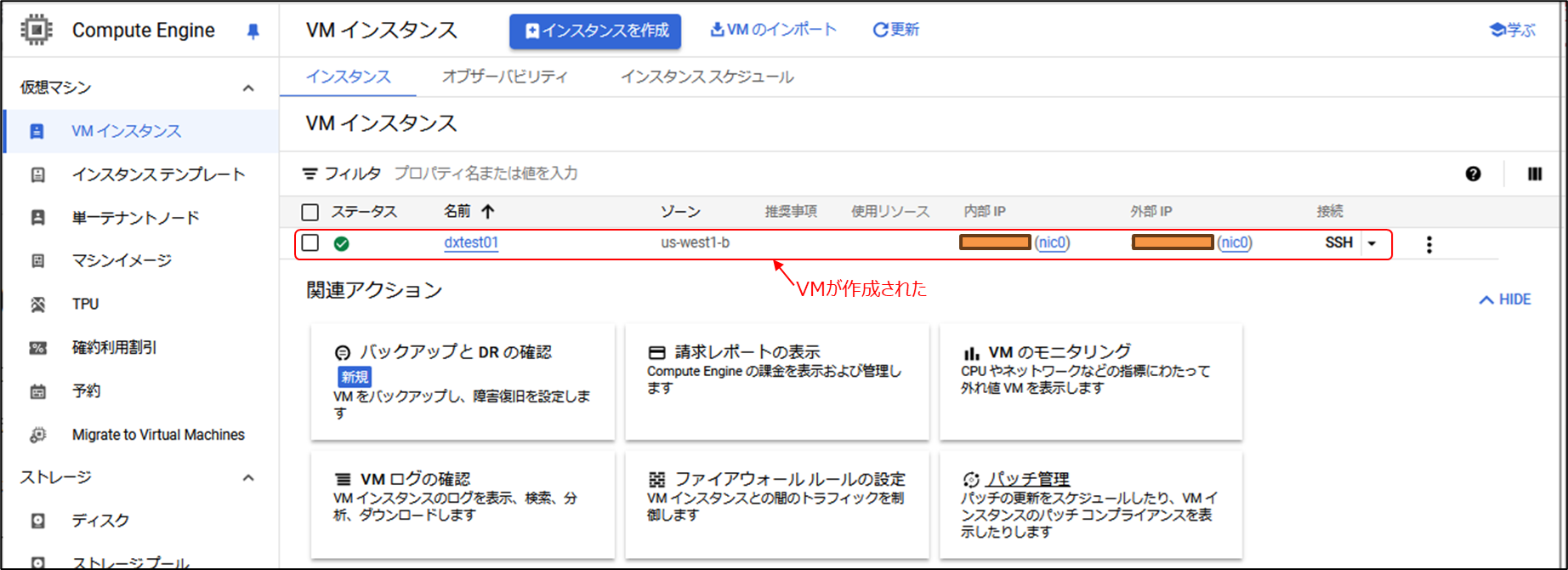
Task: Toggle the select-all checkbox in the table header
Action: 310,212
